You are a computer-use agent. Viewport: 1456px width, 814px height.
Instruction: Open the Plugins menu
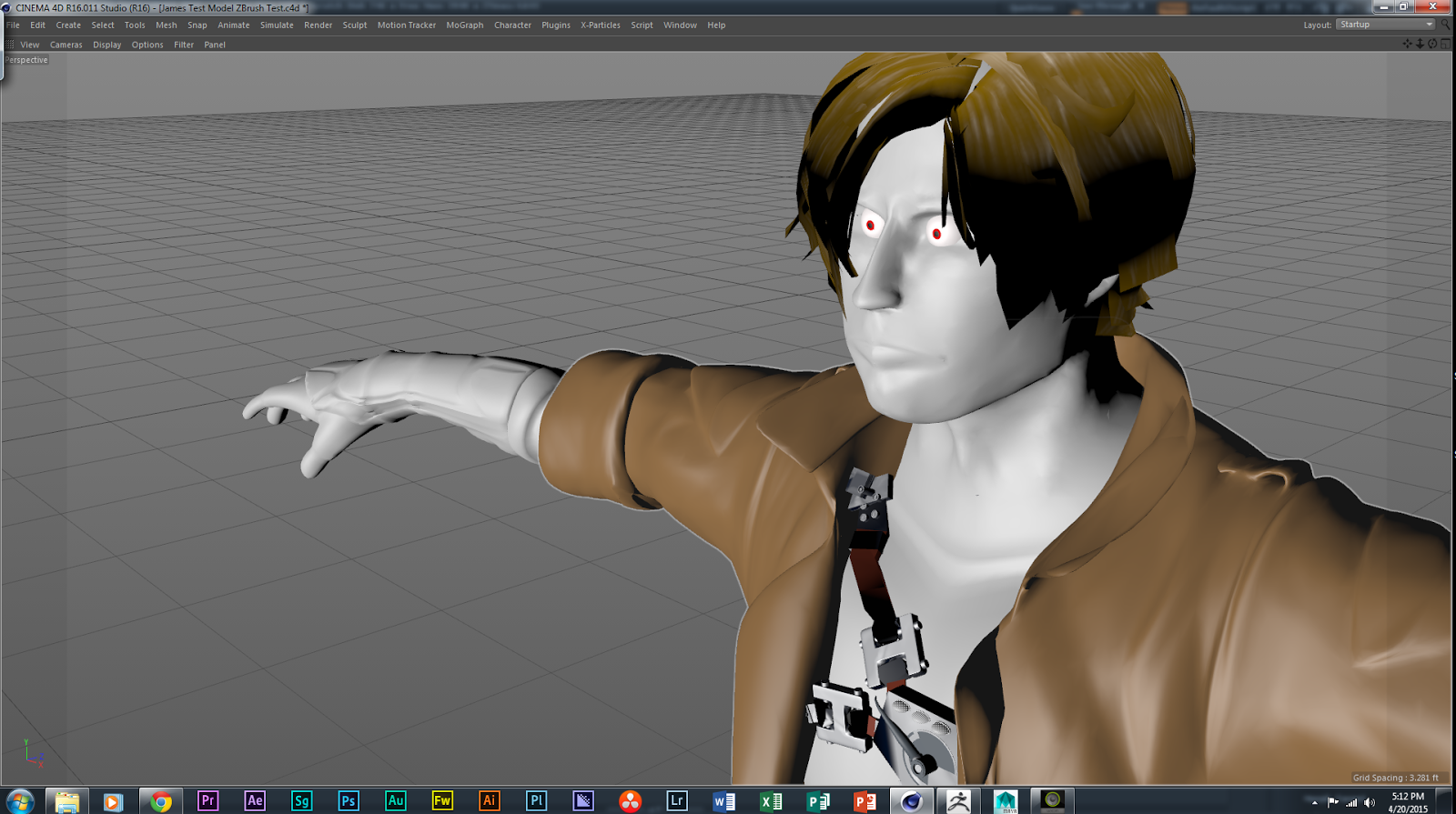[556, 25]
